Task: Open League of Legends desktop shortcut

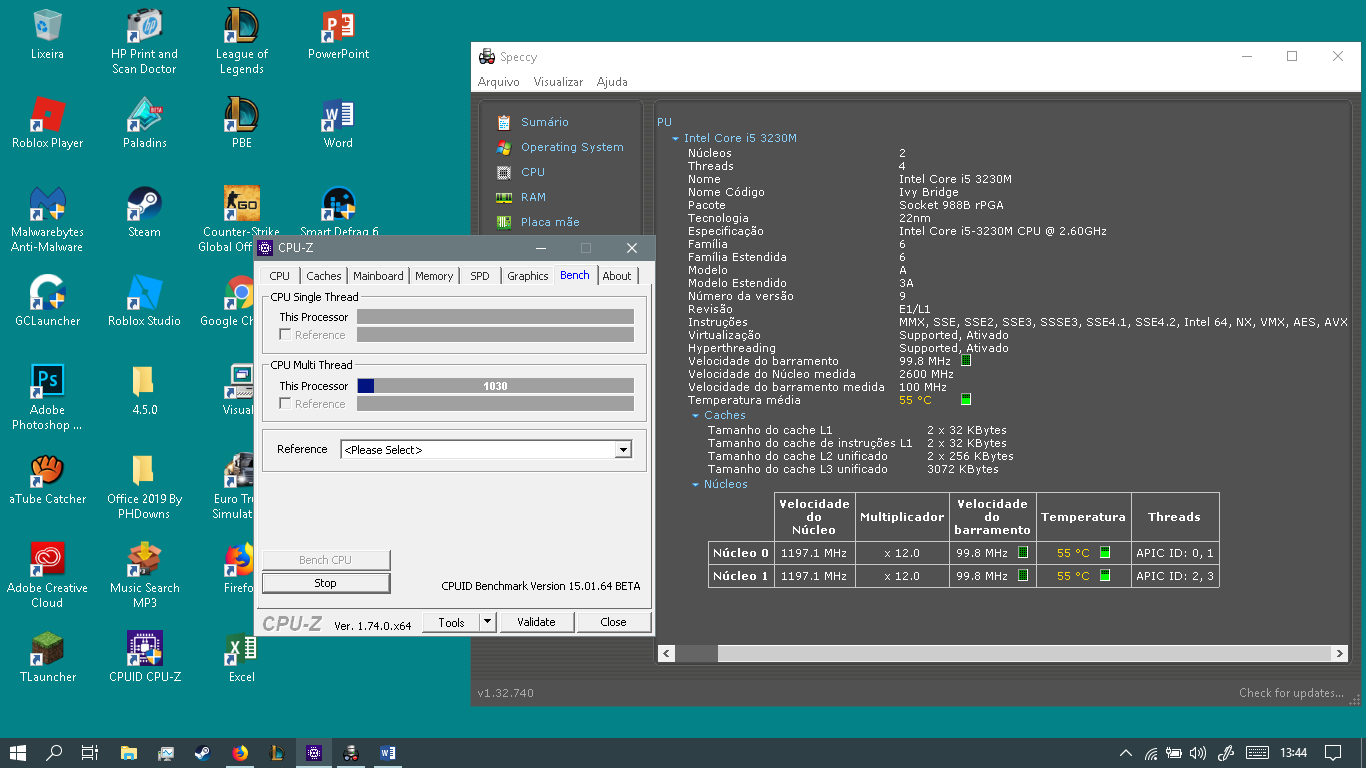Action: point(241,42)
